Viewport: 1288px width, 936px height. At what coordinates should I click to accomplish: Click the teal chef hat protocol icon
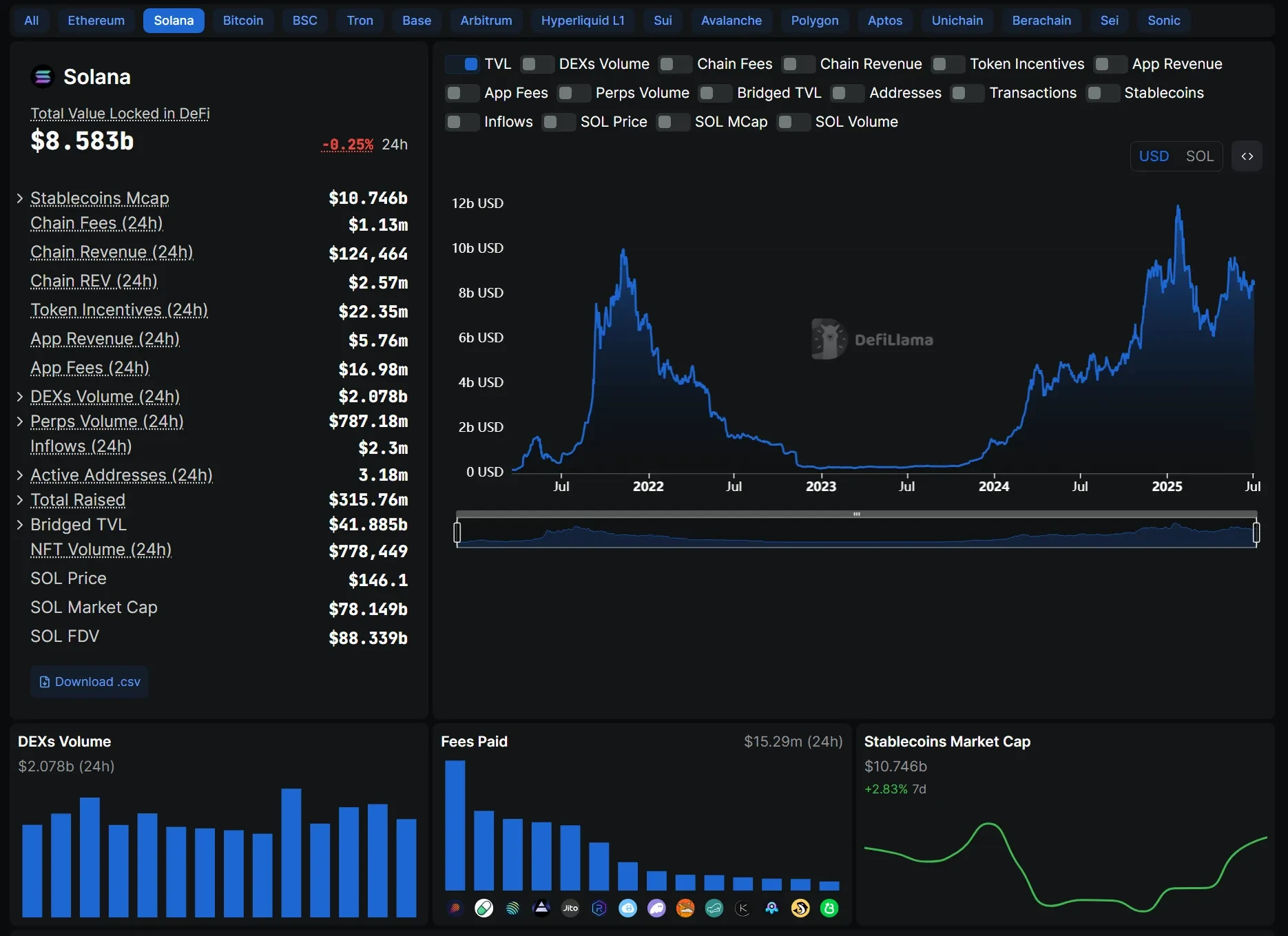tap(714, 908)
